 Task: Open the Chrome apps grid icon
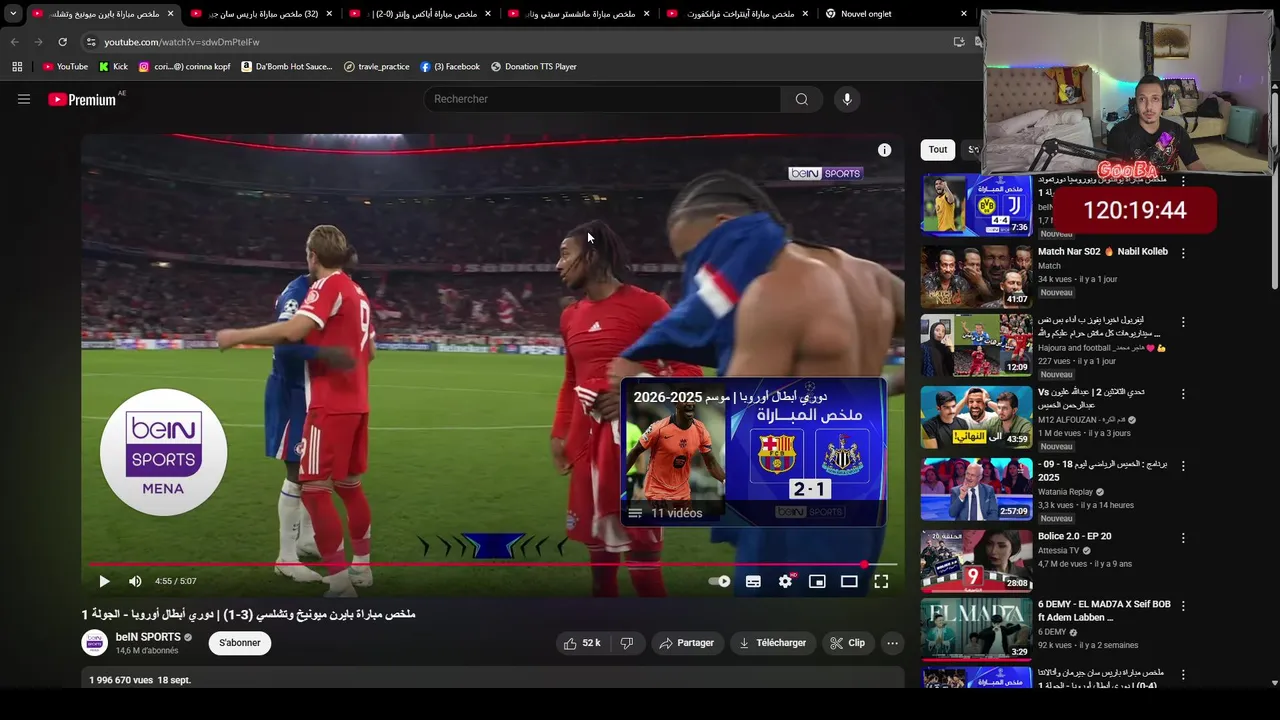click(x=17, y=67)
